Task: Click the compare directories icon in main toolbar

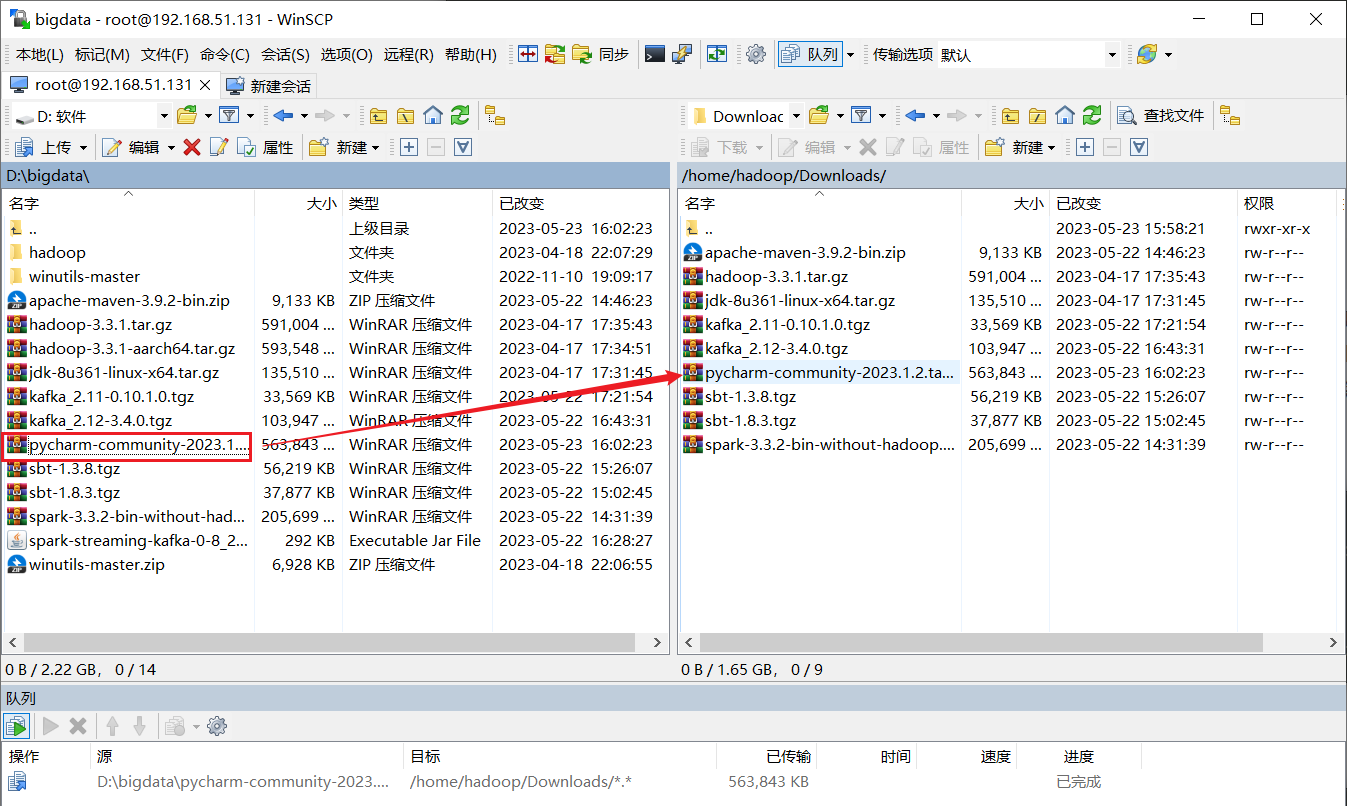Action: pyautogui.click(x=529, y=55)
